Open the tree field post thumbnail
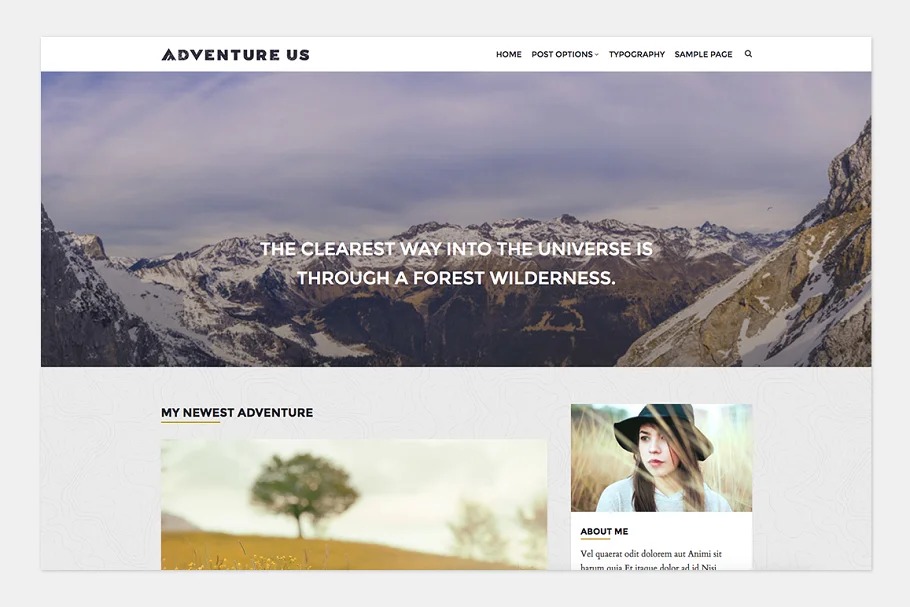The width and height of the screenshot is (910, 607). coord(354,504)
